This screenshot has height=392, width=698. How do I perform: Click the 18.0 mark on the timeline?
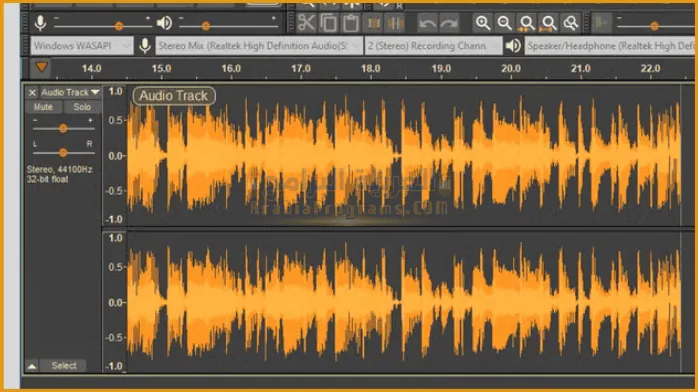click(371, 69)
